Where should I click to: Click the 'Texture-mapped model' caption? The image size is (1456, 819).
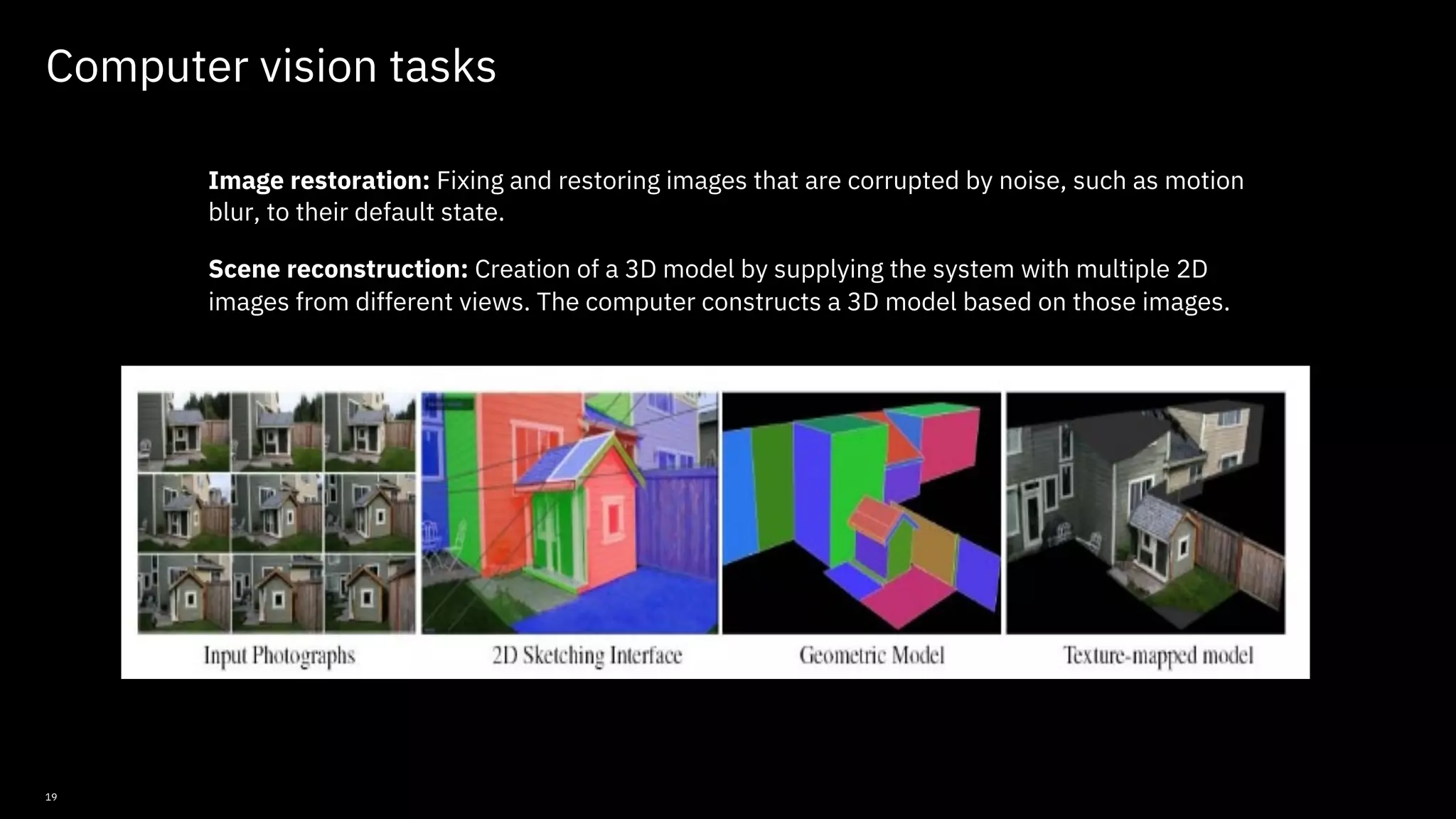tap(1158, 655)
